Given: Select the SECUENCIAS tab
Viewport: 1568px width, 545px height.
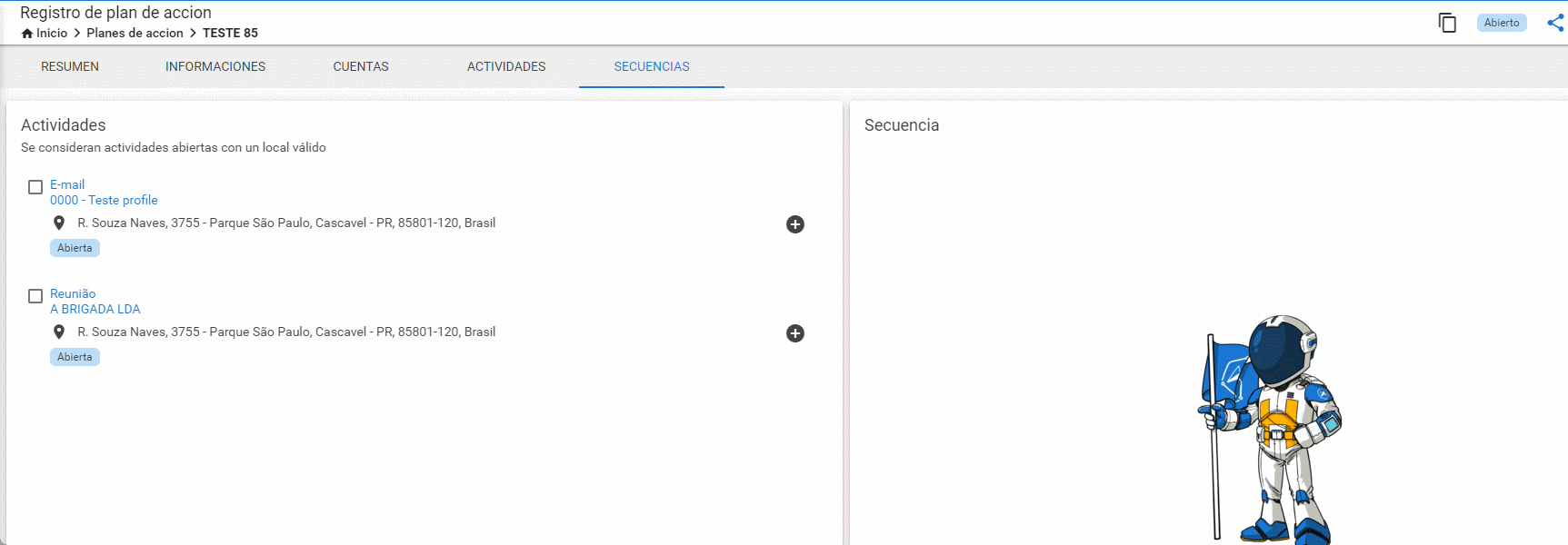Looking at the screenshot, I should click(652, 66).
